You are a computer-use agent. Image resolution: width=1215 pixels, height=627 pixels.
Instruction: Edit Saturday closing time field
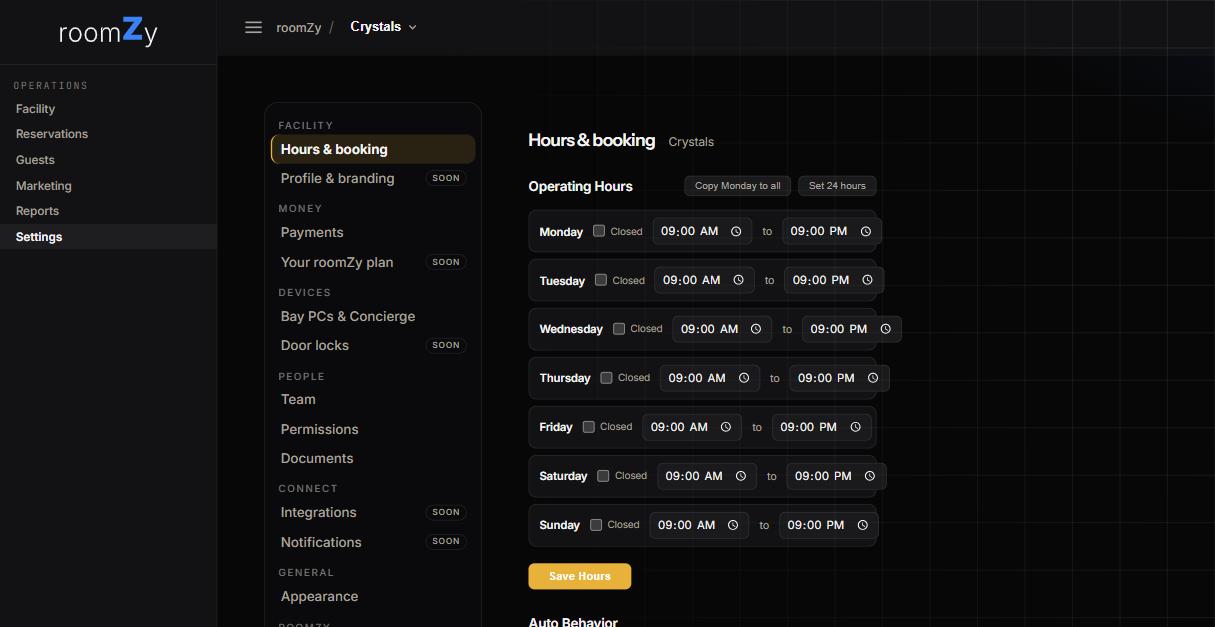coord(837,476)
